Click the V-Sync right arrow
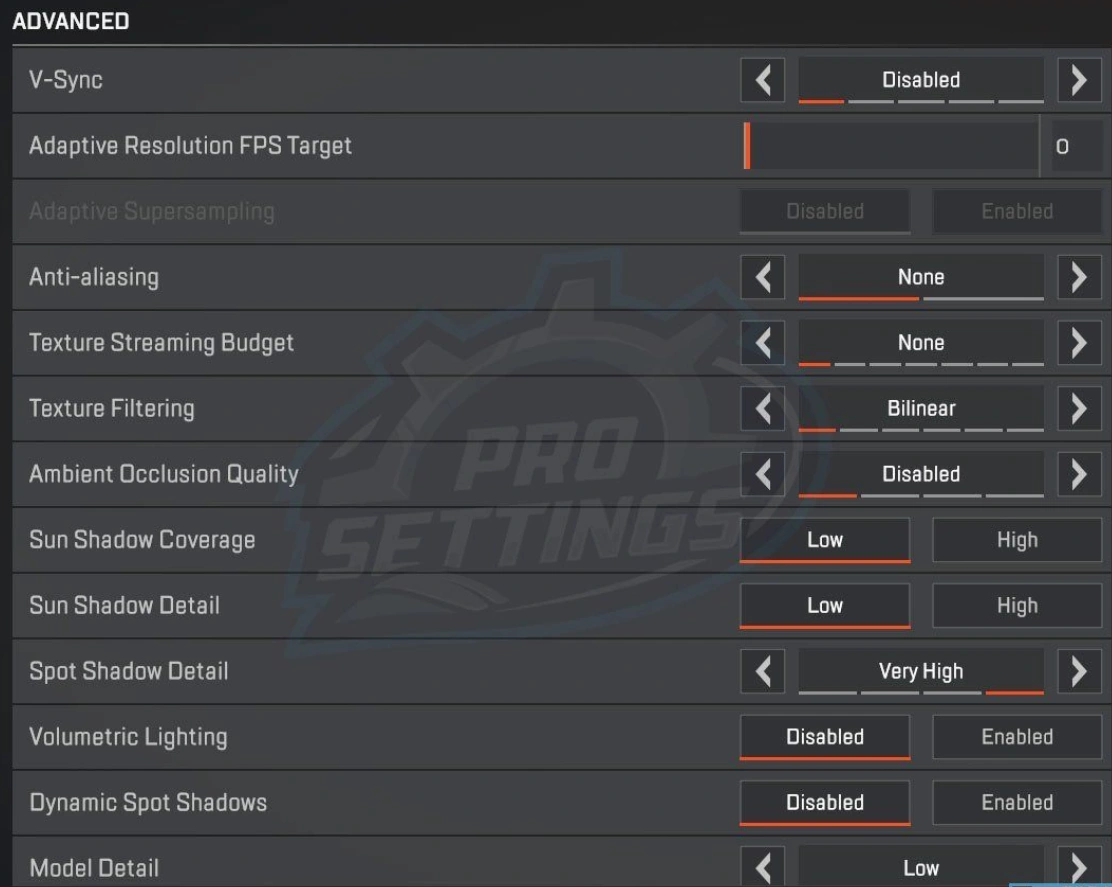1112x887 pixels. (x=1079, y=80)
